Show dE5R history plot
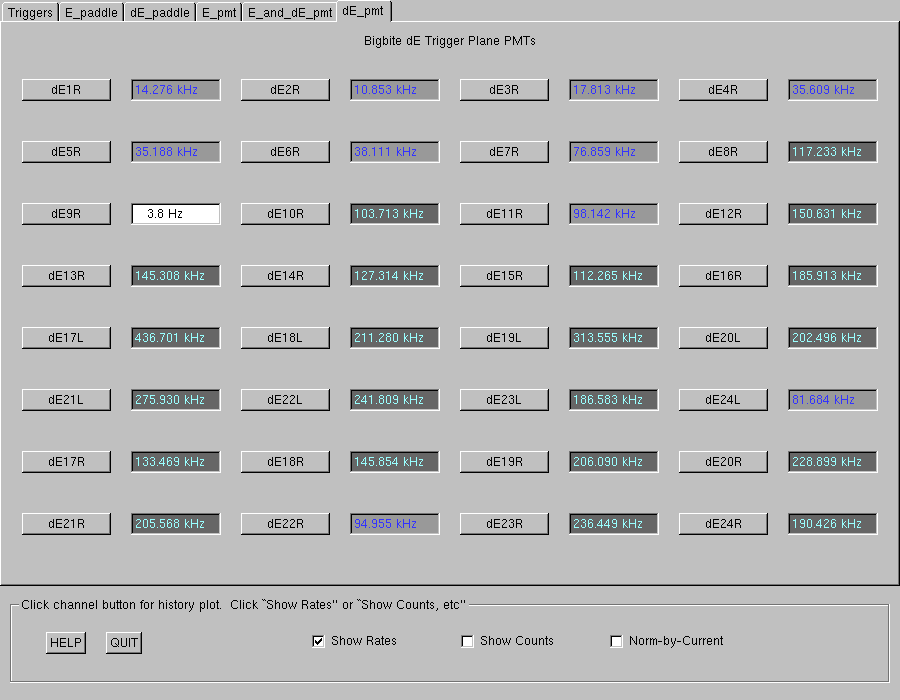 [66, 152]
